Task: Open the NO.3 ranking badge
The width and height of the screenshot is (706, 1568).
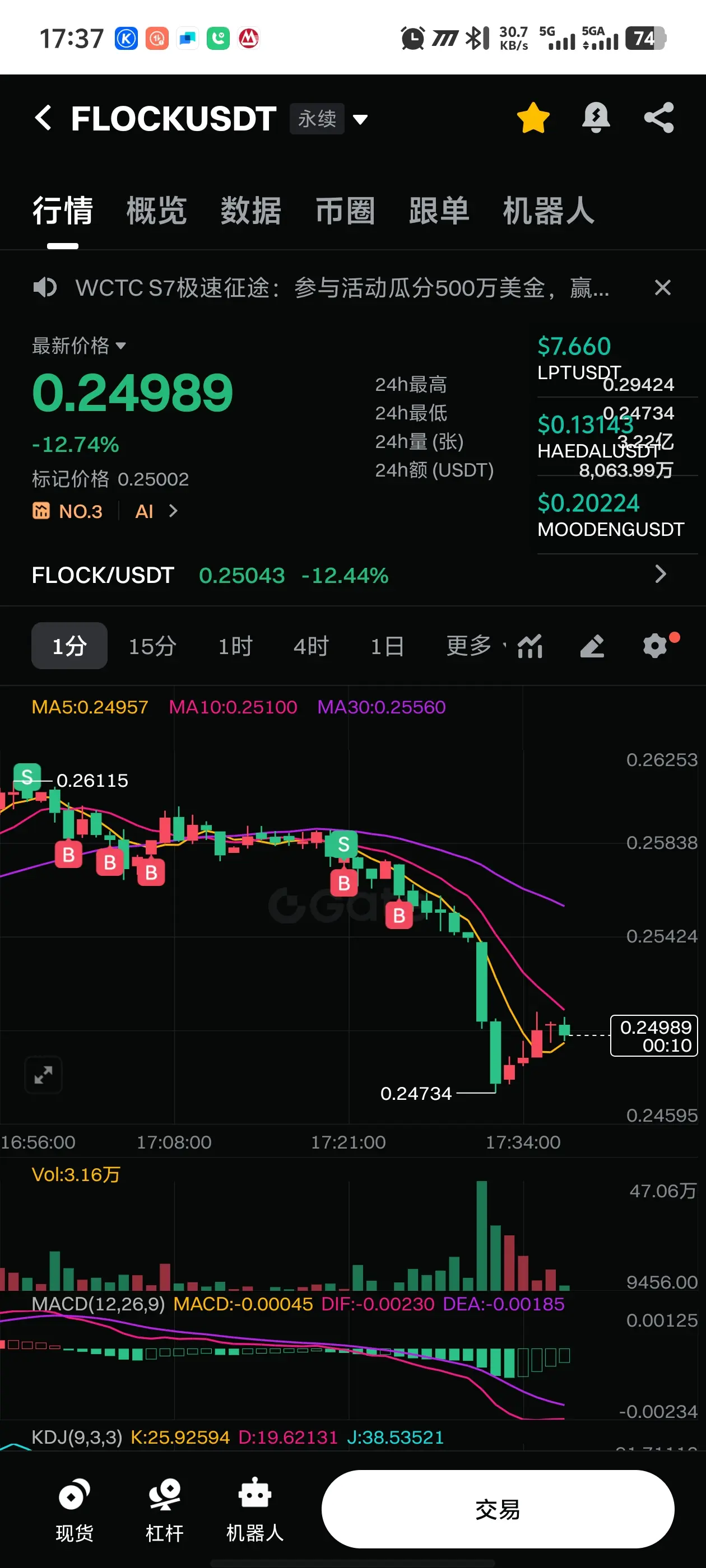Action: click(68, 511)
